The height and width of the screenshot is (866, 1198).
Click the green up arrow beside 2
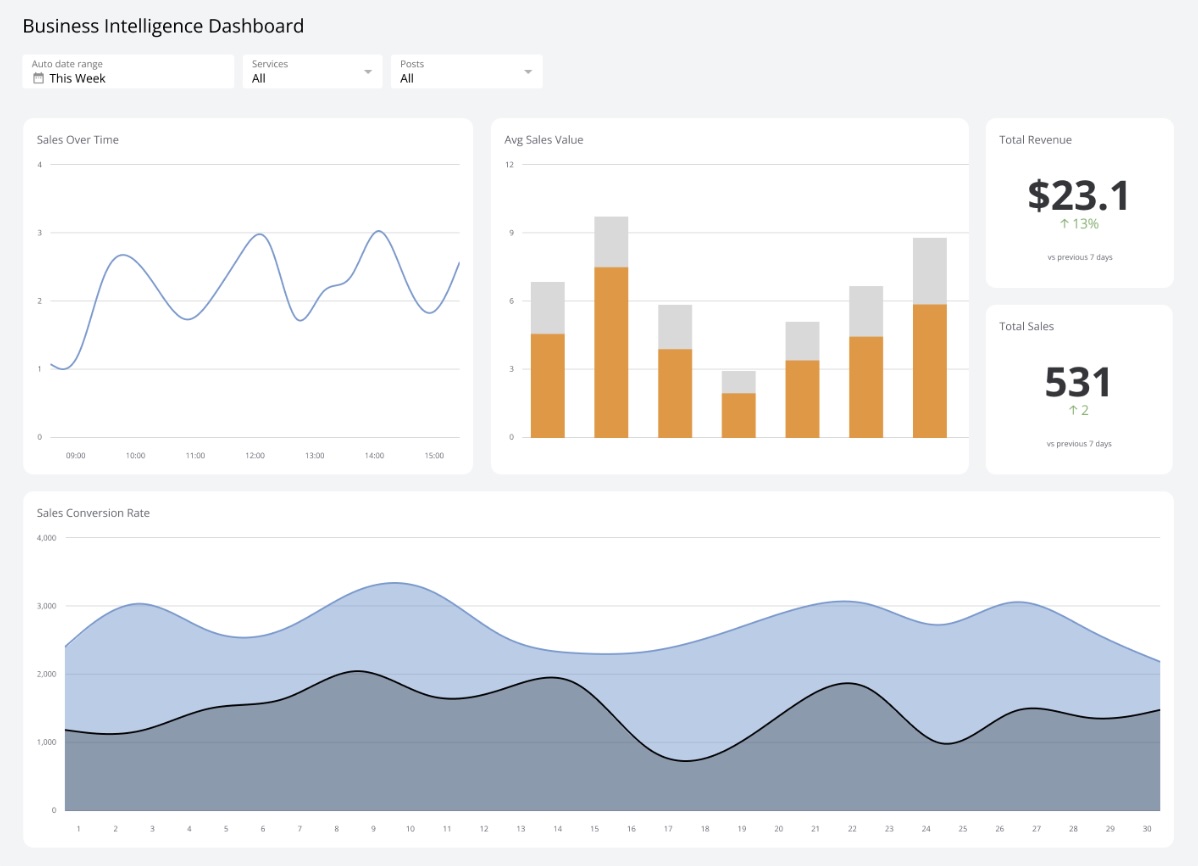click(x=1071, y=410)
